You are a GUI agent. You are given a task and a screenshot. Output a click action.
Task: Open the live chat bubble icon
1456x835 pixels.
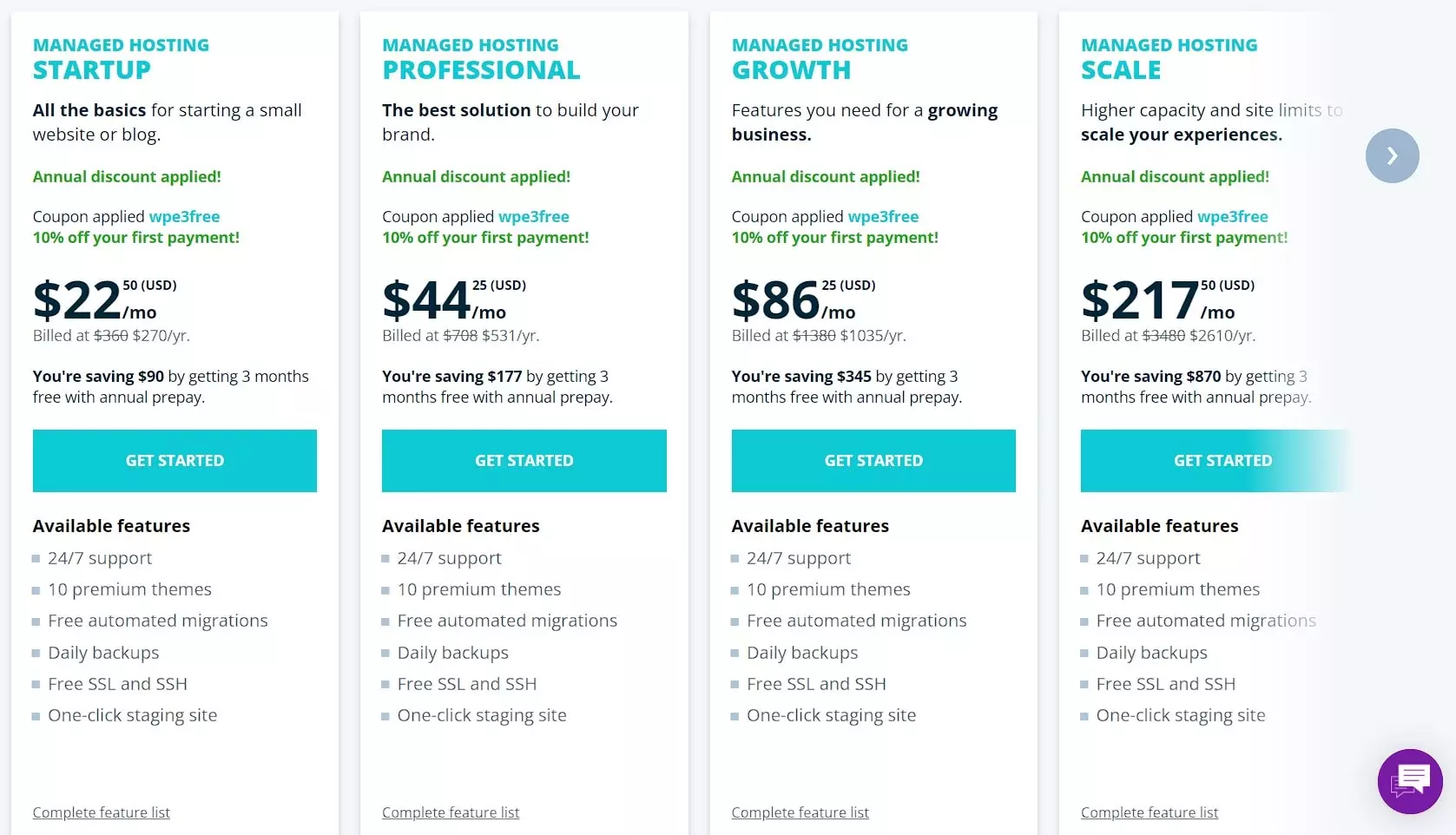[x=1410, y=781]
